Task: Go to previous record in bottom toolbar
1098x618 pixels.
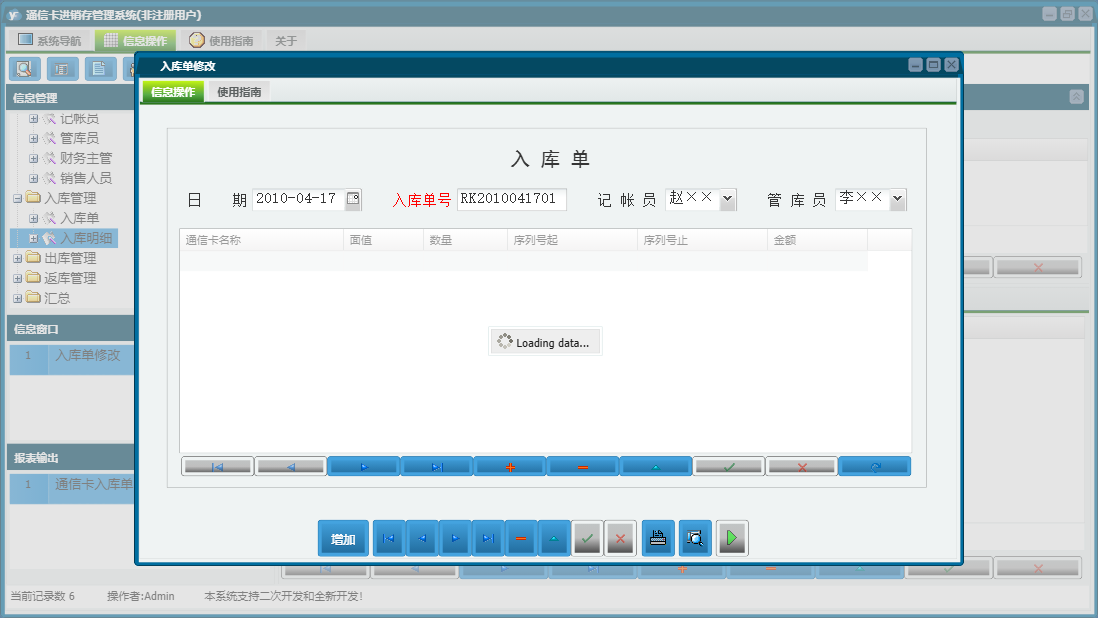Action: click(422, 538)
